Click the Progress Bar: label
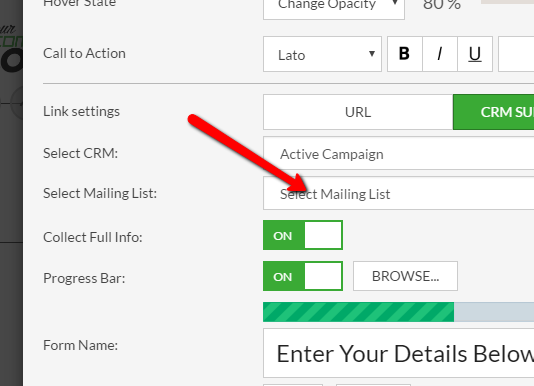Viewport: 534px width, 386px height. 84,278
